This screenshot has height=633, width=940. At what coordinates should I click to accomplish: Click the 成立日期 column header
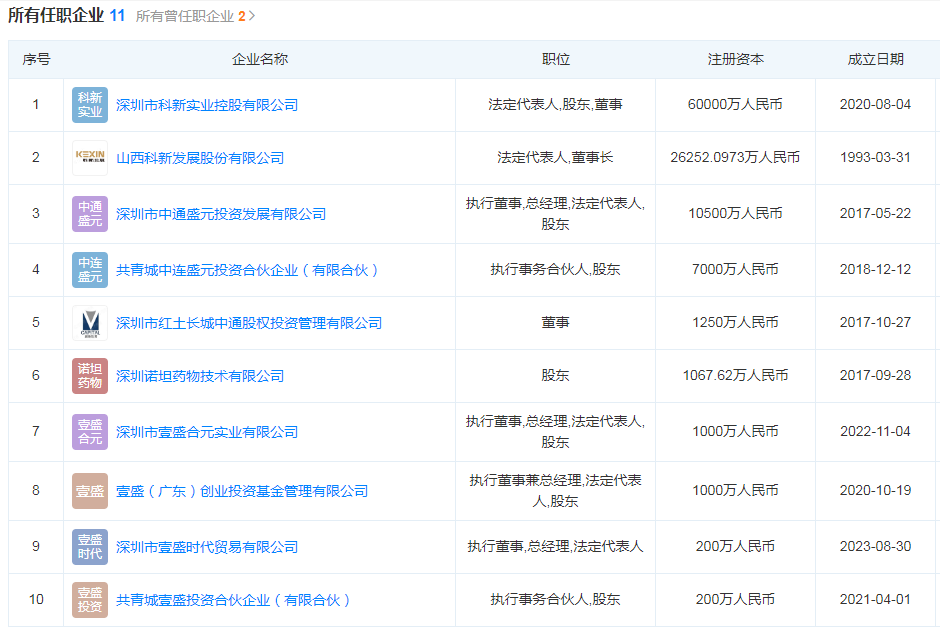tap(875, 59)
